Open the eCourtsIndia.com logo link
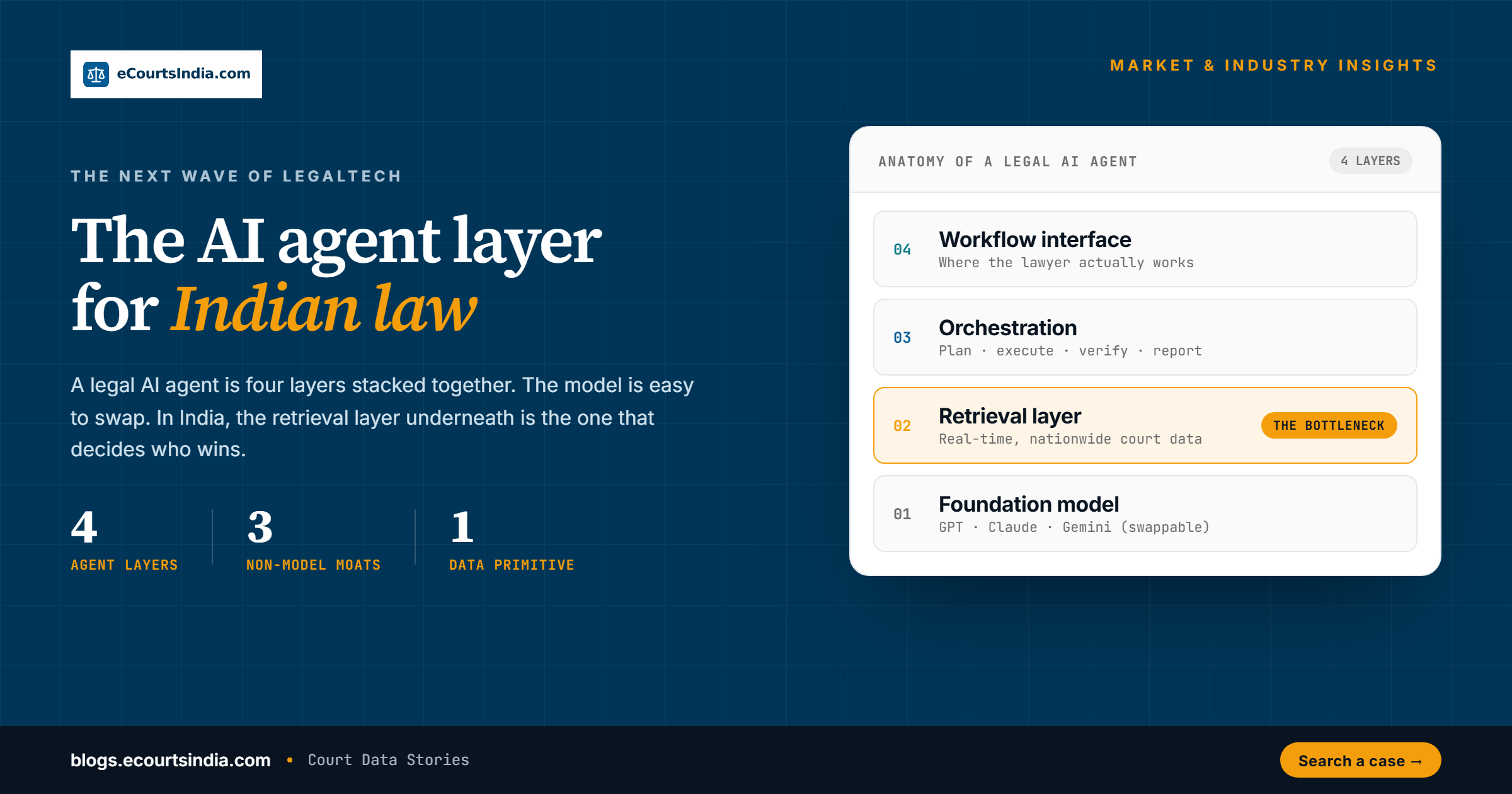Screen dimensions: 1512x794 166,74
